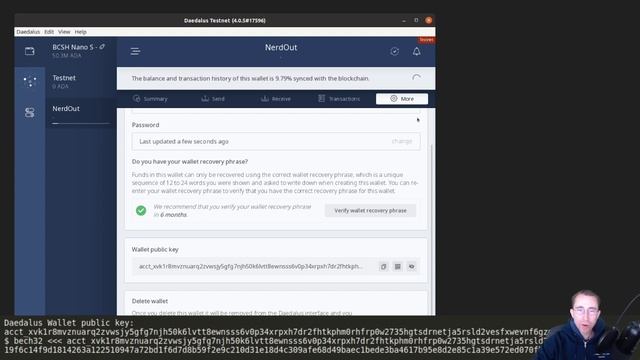
Task: Click the Password last updated field
Action: point(276,141)
